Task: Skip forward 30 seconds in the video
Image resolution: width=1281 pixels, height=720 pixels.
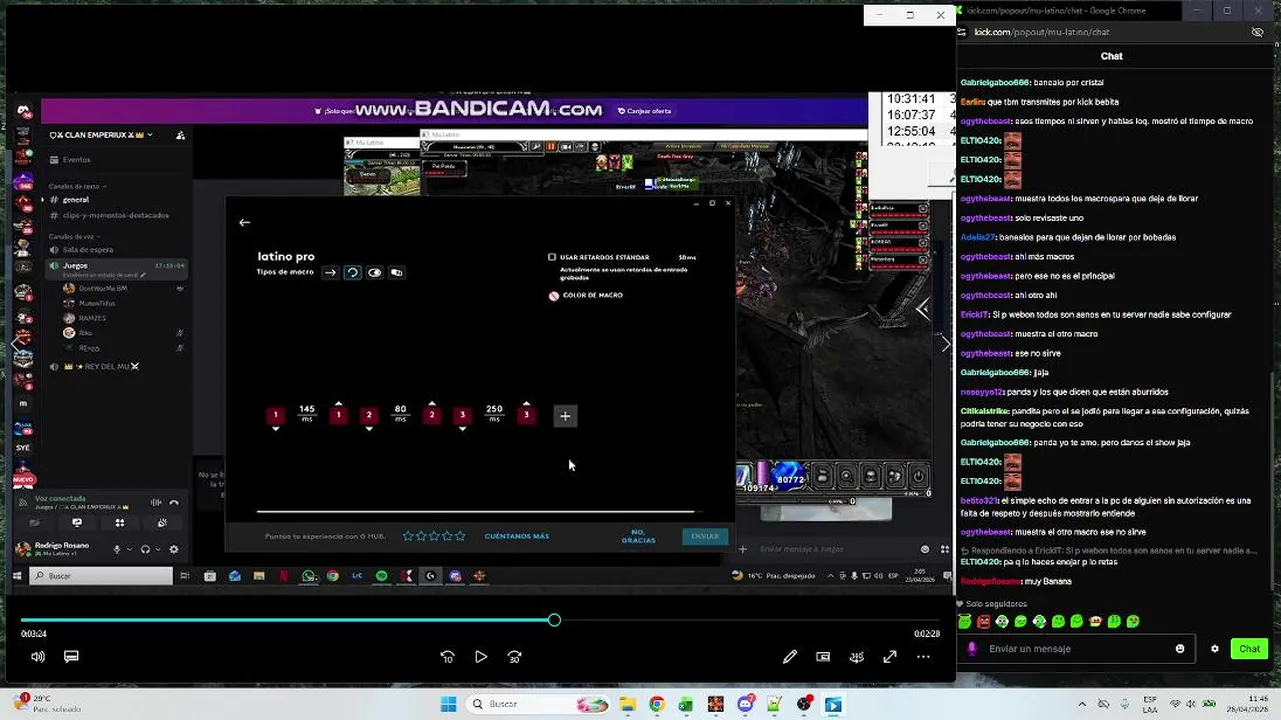Action: click(514, 657)
